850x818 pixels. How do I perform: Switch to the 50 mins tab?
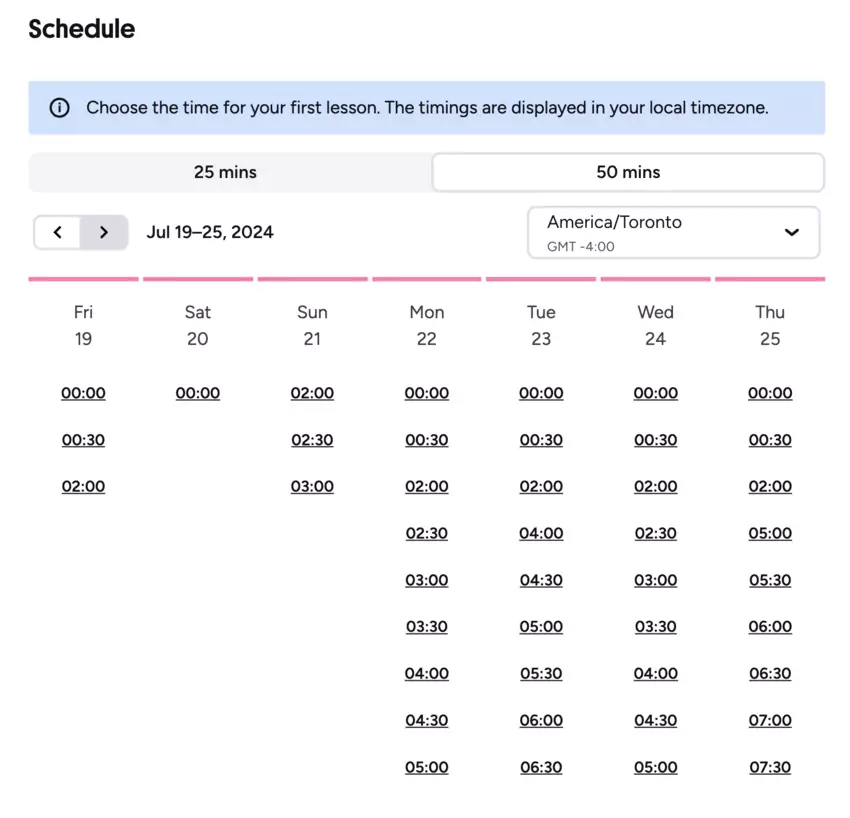[x=628, y=172]
